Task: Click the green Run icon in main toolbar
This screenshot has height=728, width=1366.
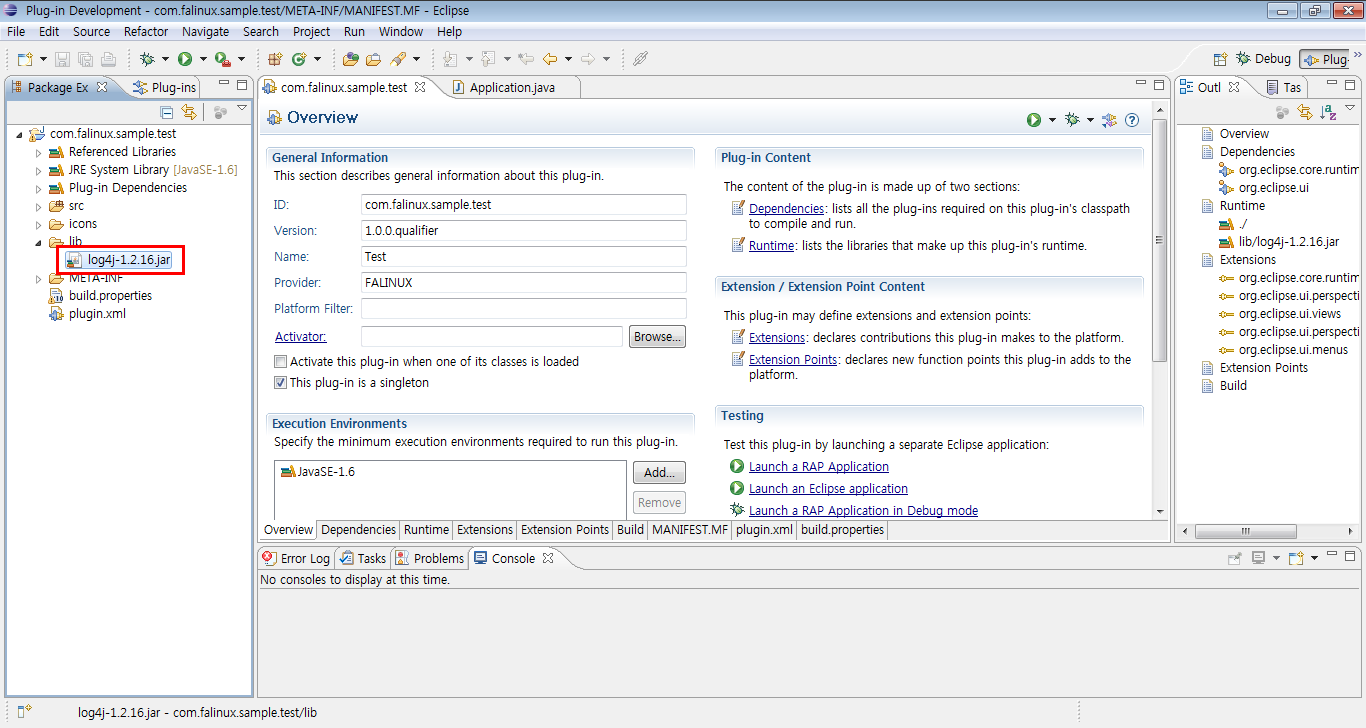Action: [x=185, y=59]
